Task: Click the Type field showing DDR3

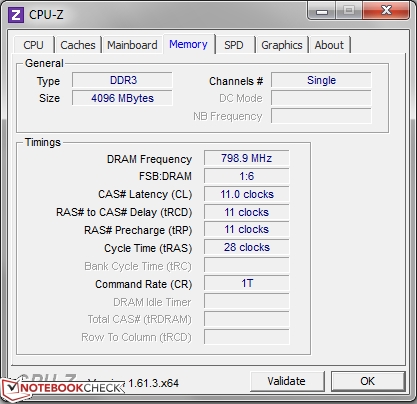Action: click(122, 80)
